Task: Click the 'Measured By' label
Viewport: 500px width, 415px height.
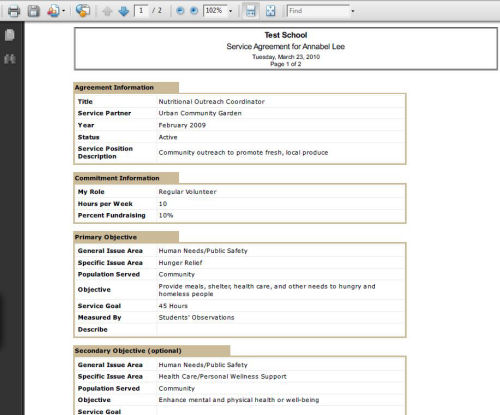Action: point(99,318)
